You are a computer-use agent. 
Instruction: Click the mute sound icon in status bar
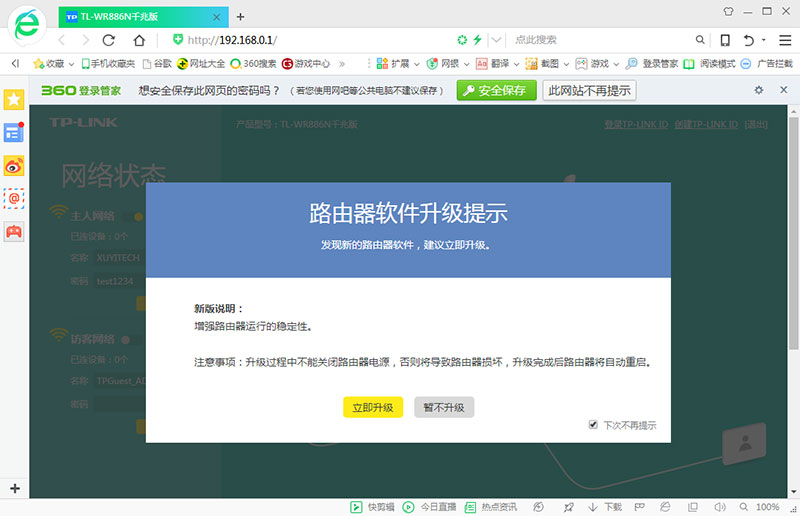click(x=719, y=507)
